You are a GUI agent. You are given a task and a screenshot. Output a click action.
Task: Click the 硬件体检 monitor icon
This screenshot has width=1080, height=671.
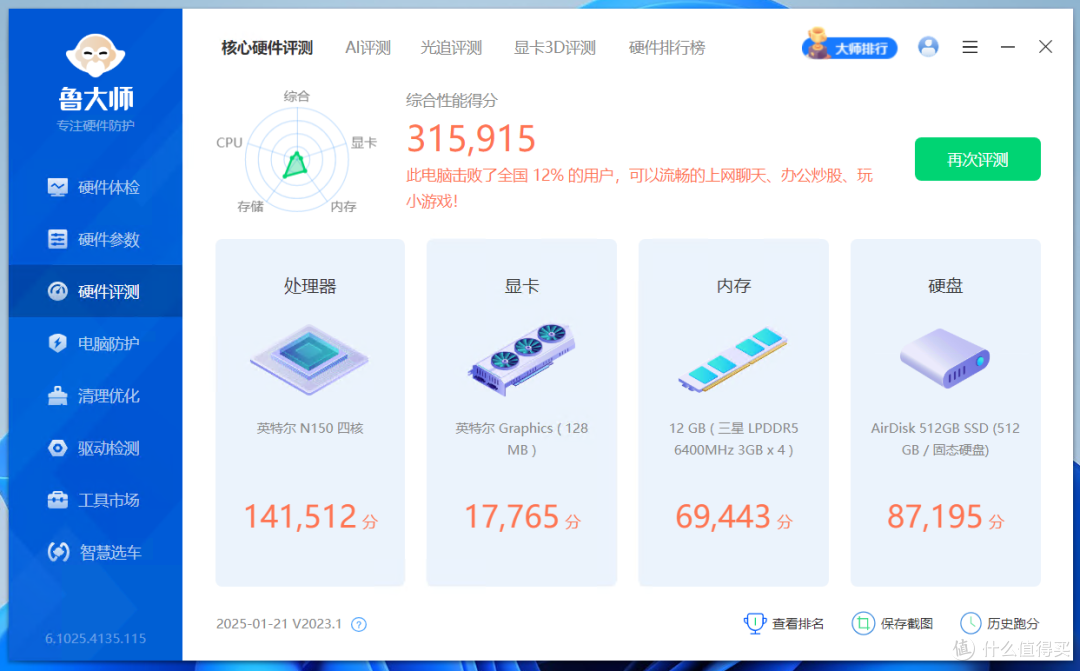pyautogui.click(x=58, y=187)
